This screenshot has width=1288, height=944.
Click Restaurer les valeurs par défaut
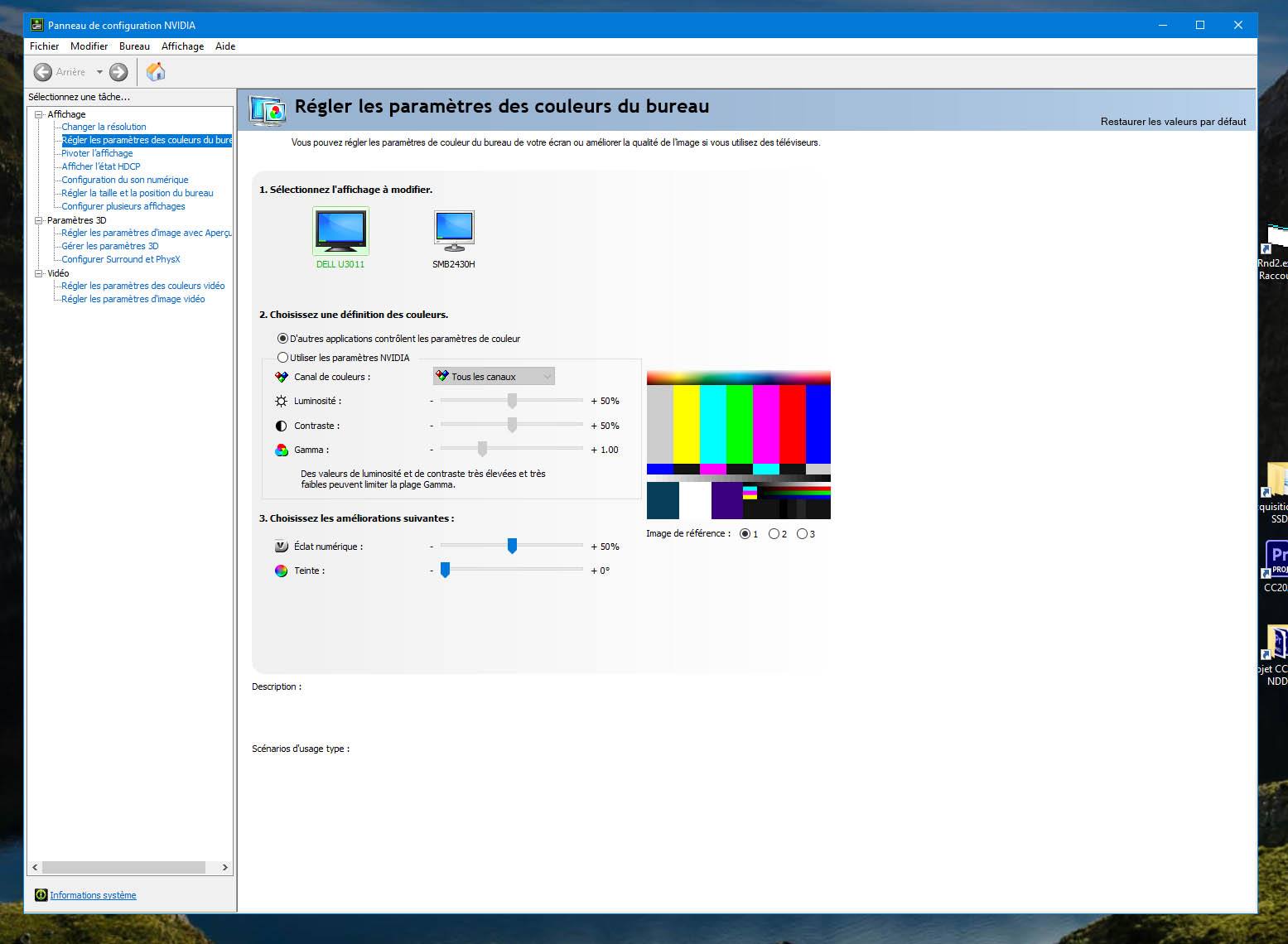tap(1173, 121)
